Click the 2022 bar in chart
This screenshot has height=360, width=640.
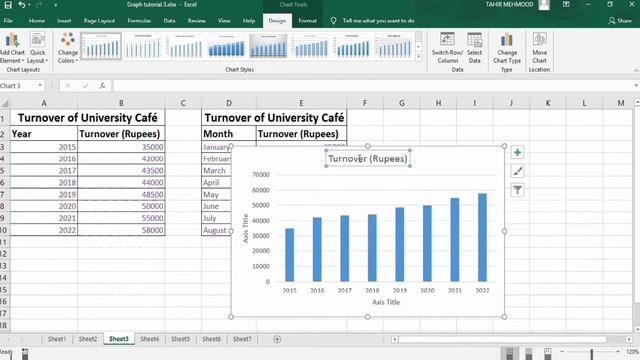[482, 238]
